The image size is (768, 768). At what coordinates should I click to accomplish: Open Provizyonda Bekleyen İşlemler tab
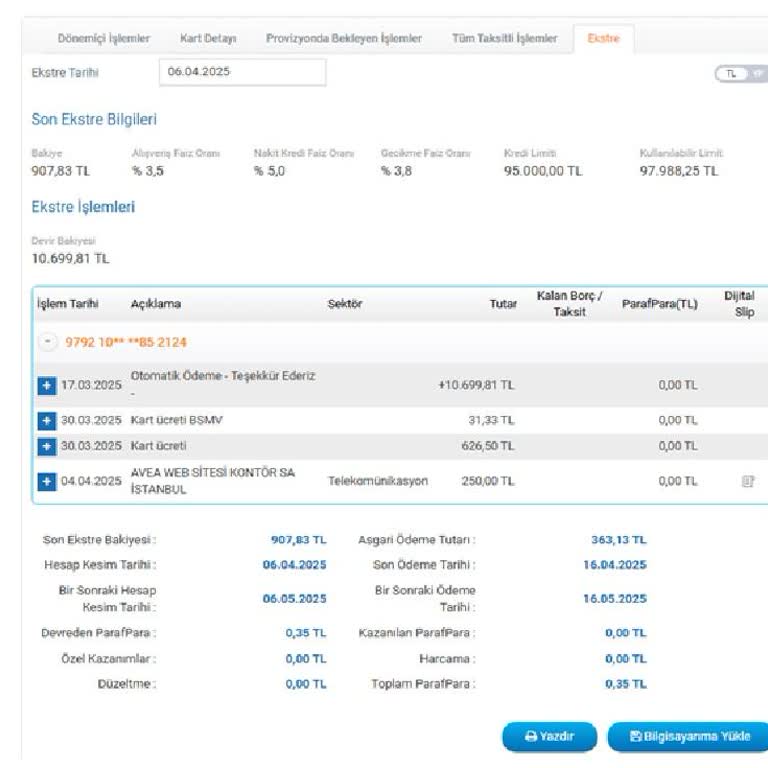[x=343, y=38]
